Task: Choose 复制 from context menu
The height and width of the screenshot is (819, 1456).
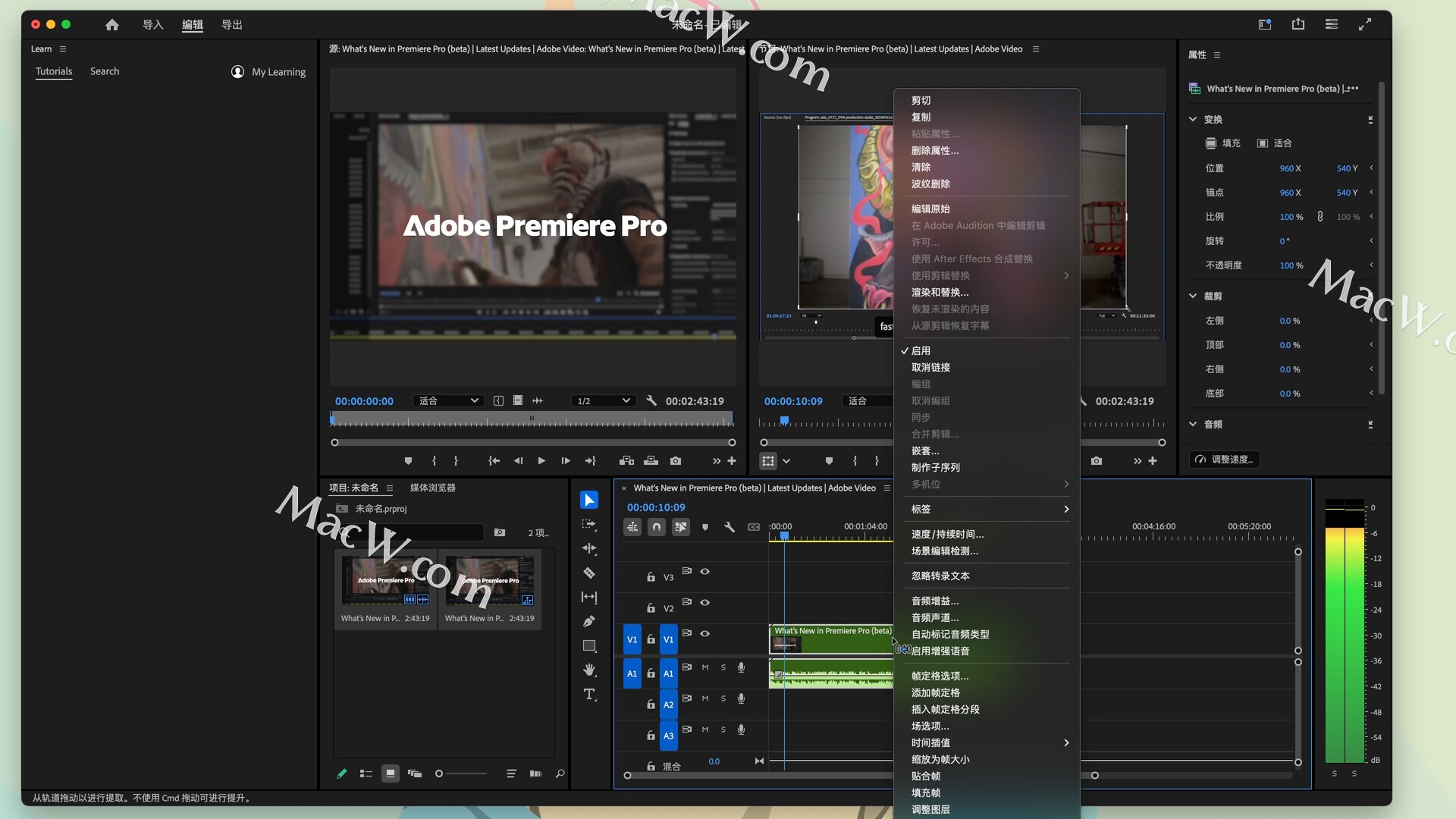Action: click(x=987, y=117)
